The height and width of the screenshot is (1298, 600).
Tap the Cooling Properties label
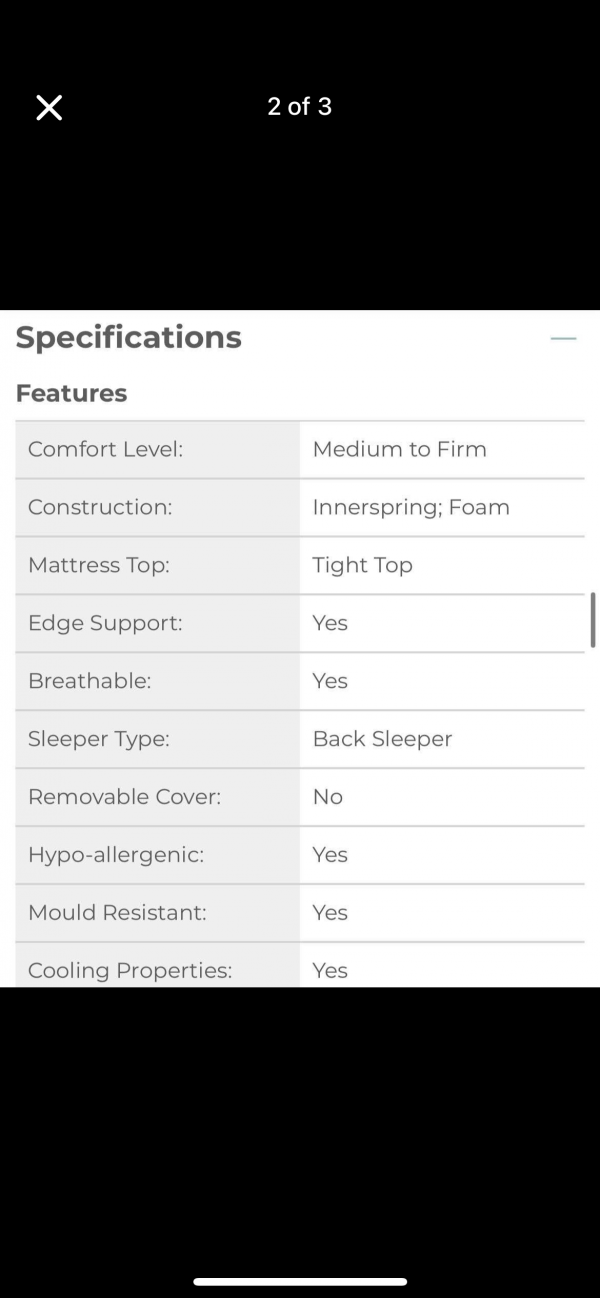130,971
